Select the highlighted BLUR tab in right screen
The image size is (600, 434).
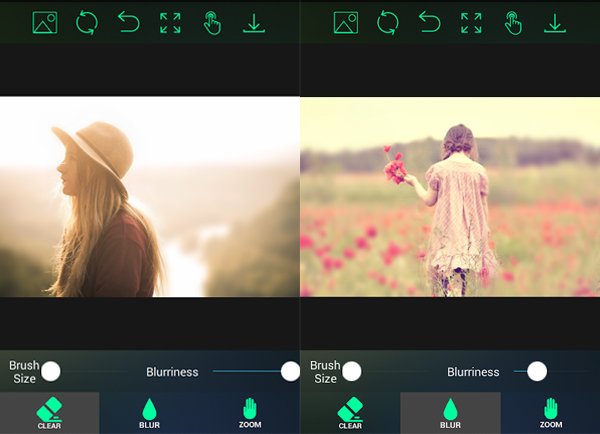click(450, 413)
